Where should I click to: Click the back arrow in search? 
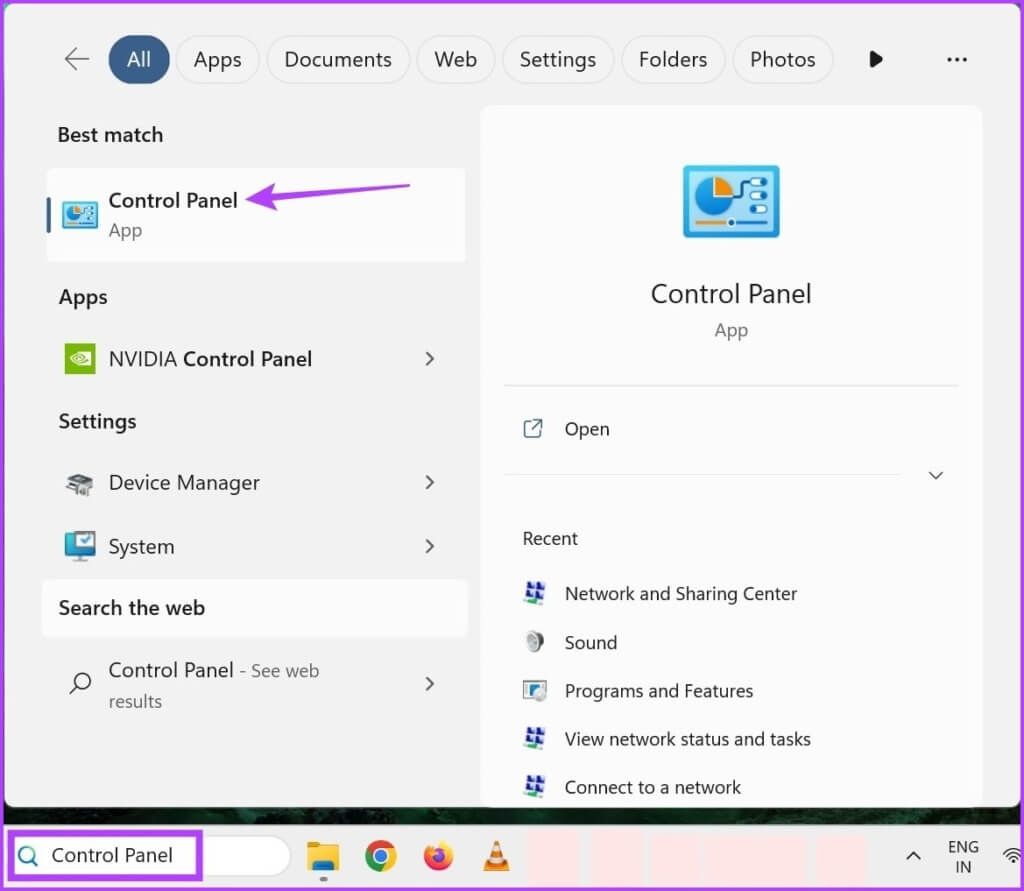(76, 59)
